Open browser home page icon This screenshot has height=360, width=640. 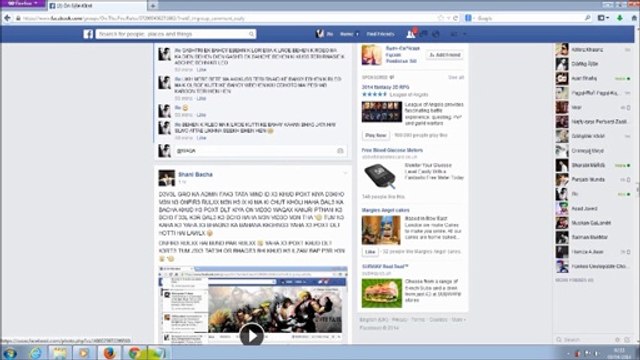click(x=634, y=18)
